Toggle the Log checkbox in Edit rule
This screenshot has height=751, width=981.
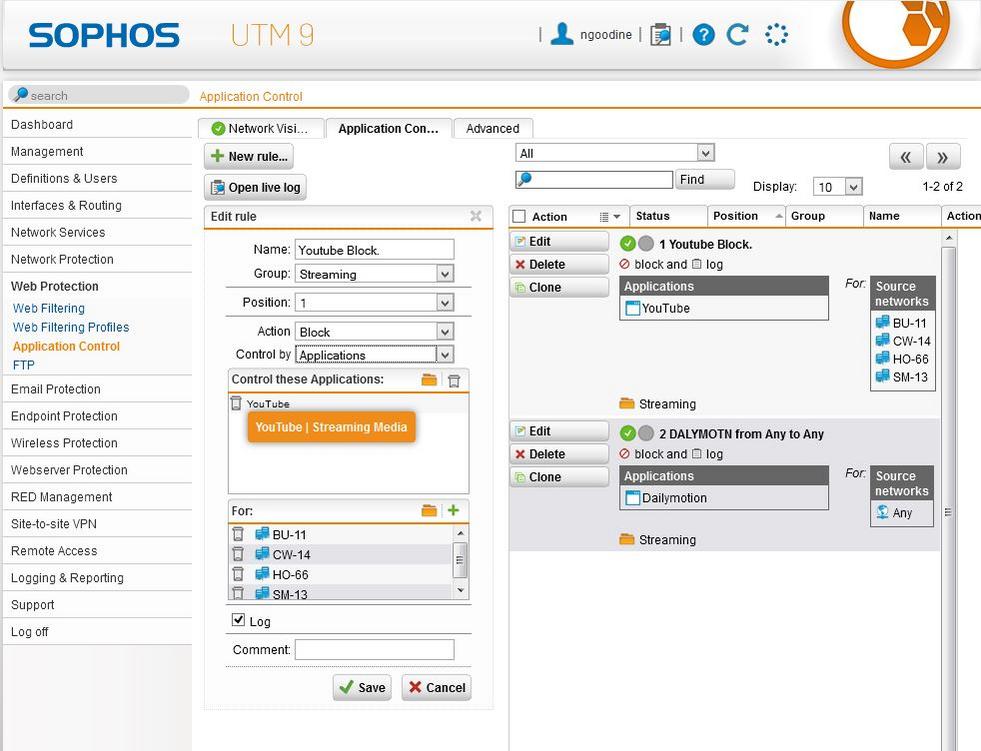point(238,620)
